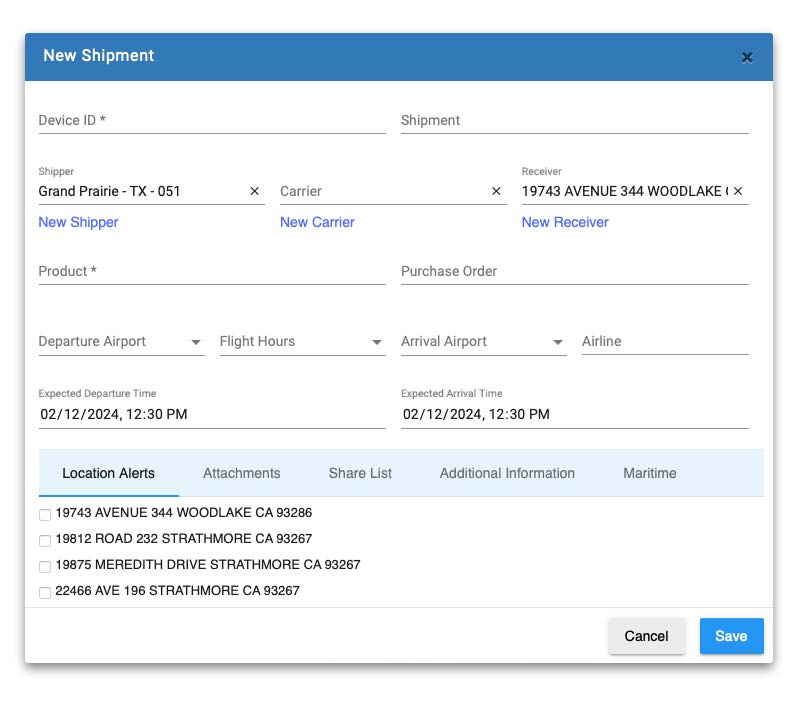Viewport: 811px width, 704px height.
Task: Expand the Flight Hours dropdown
Action: [x=377, y=342]
